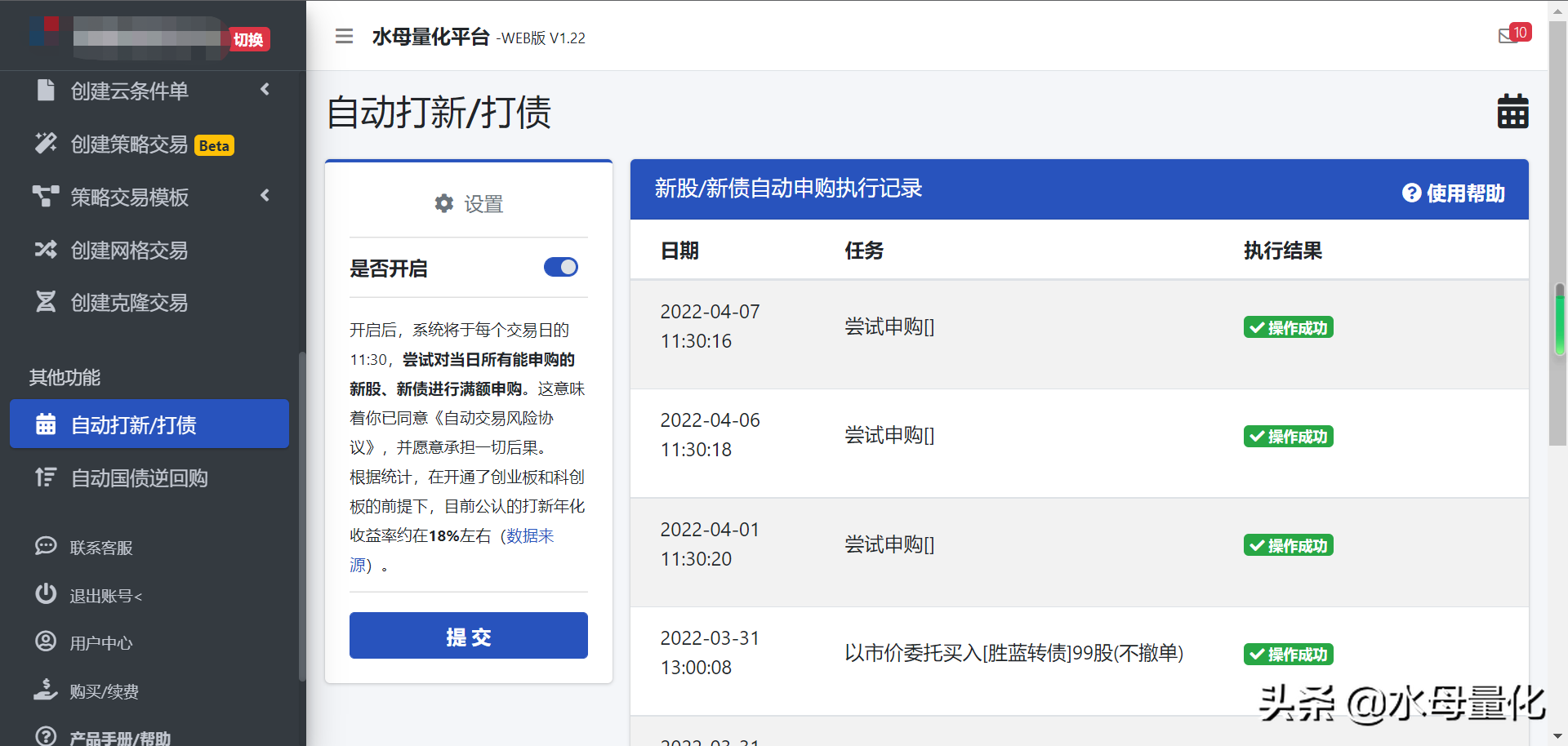Click the 提交 button
Image resolution: width=1568 pixels, height=746 pixels.
[x=469, y=635]
